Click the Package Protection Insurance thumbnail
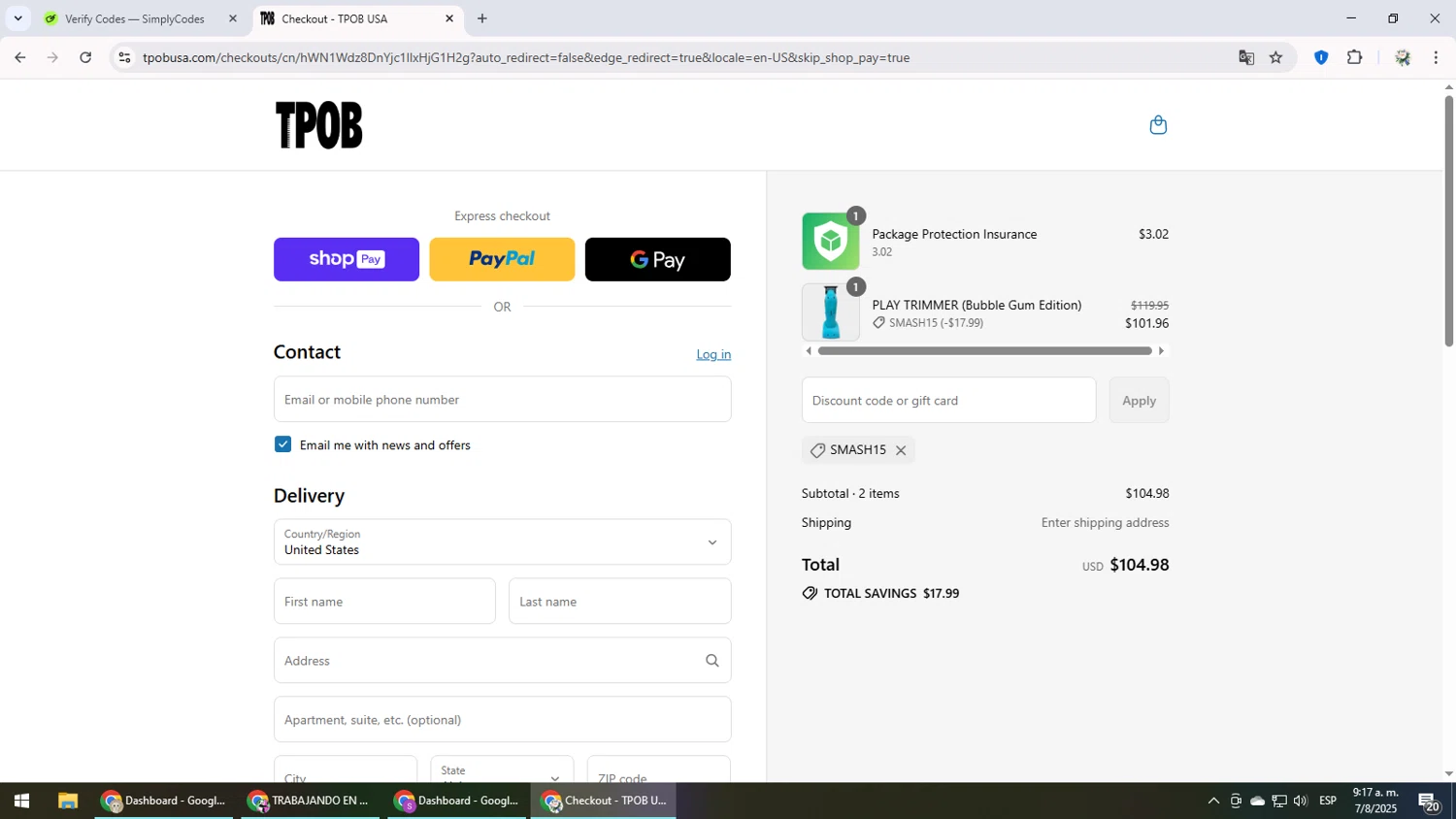The image size is (1456, 819). [831, 241]
